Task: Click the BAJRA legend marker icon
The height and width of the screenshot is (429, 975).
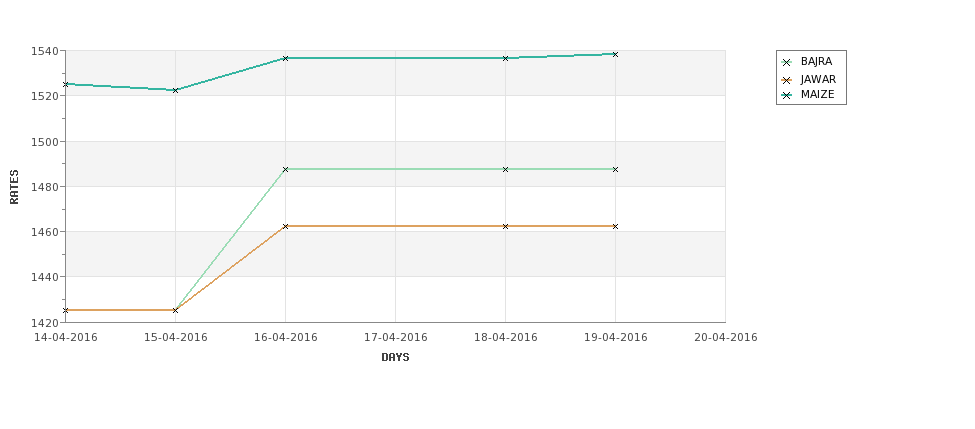Action: pos(786,62)
